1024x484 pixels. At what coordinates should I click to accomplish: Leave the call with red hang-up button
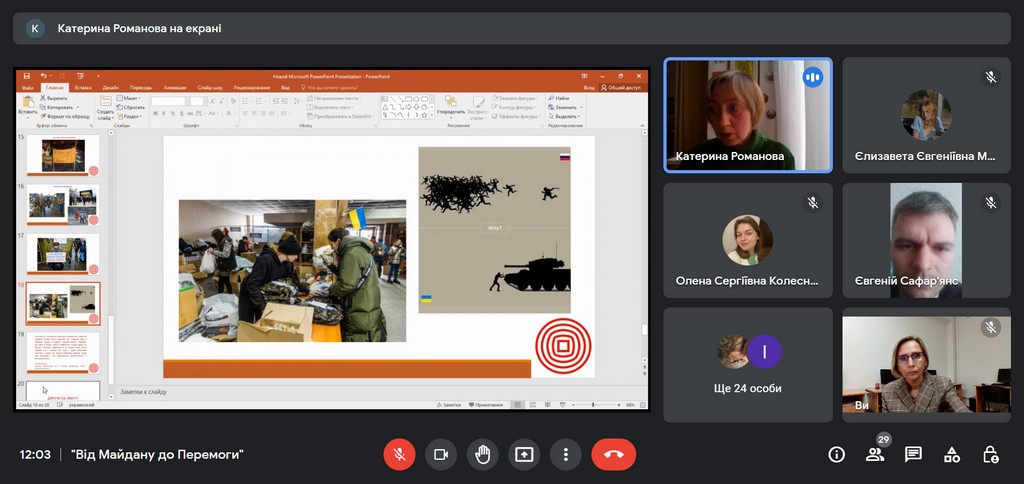[613, 454]
